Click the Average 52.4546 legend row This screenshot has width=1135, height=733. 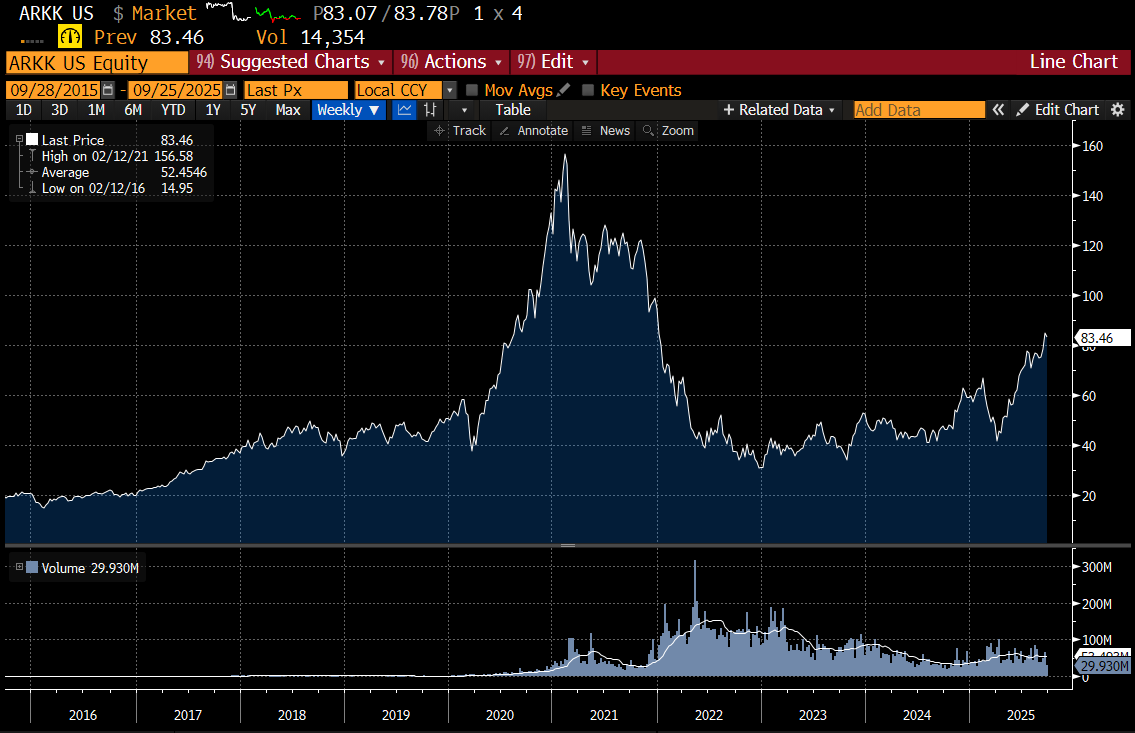[124, 172]
